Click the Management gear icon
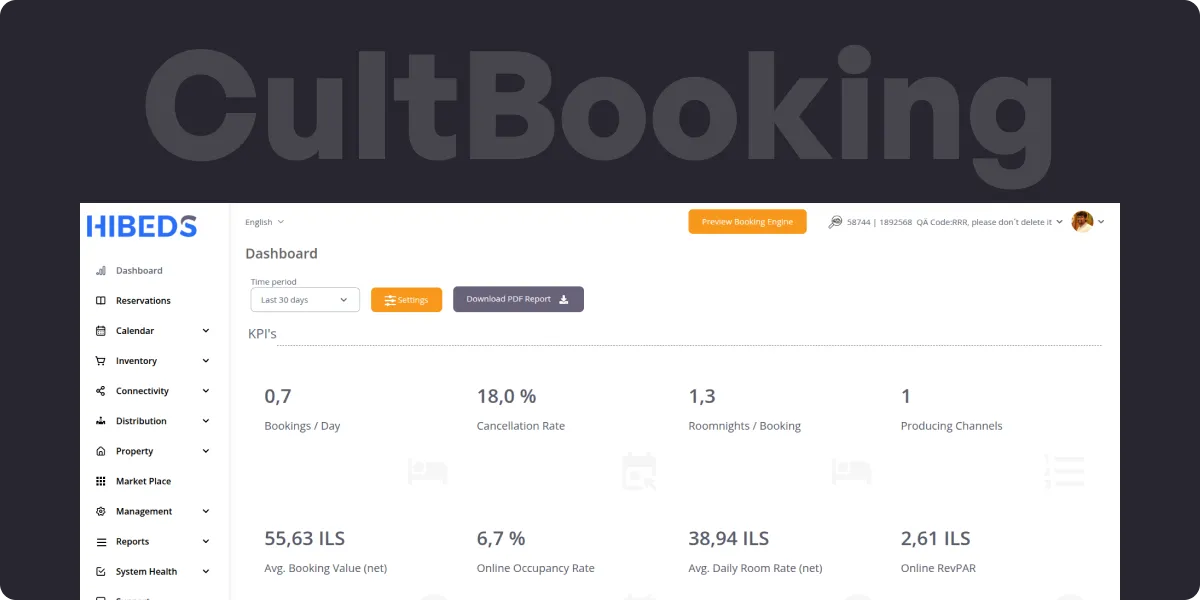 click(x=100, y=511)
